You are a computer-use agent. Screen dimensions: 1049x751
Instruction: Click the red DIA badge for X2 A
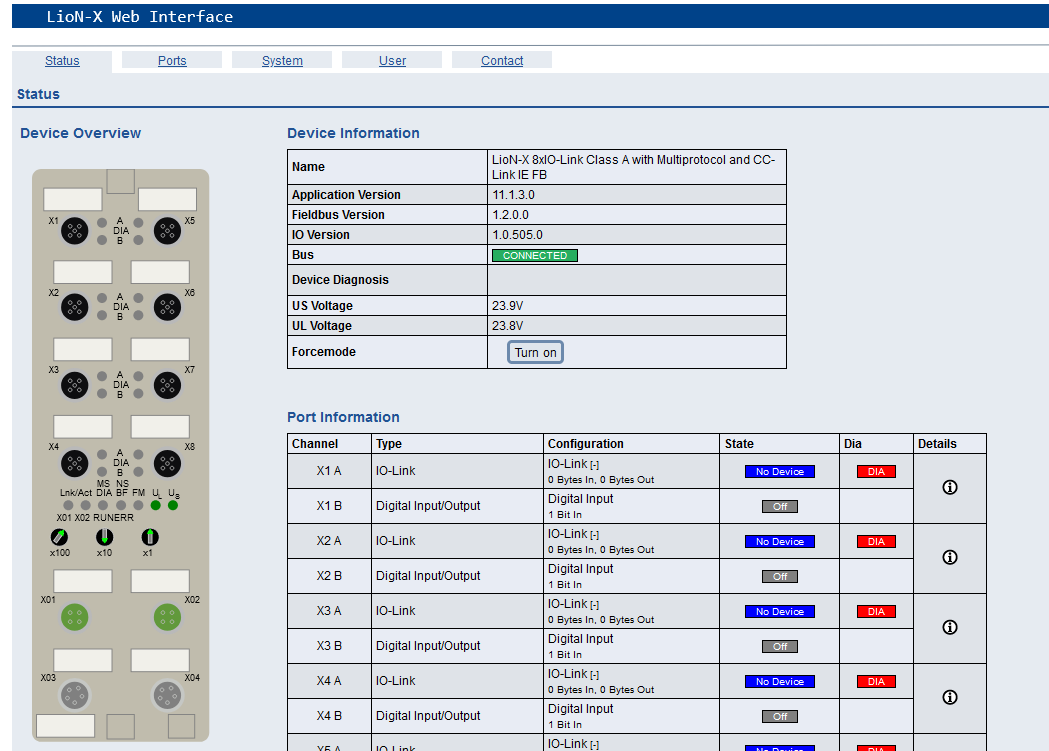[x=876, y=542]
